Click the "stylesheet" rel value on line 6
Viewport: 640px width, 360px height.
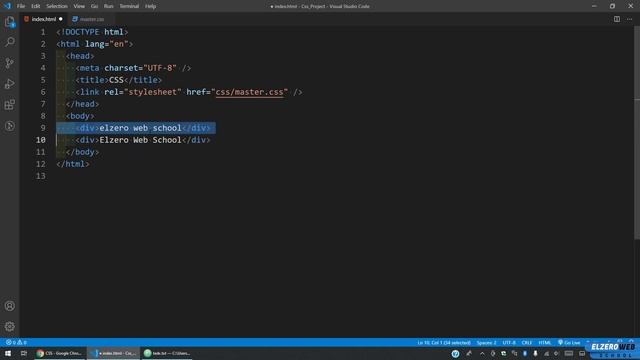tap(153, 92)
